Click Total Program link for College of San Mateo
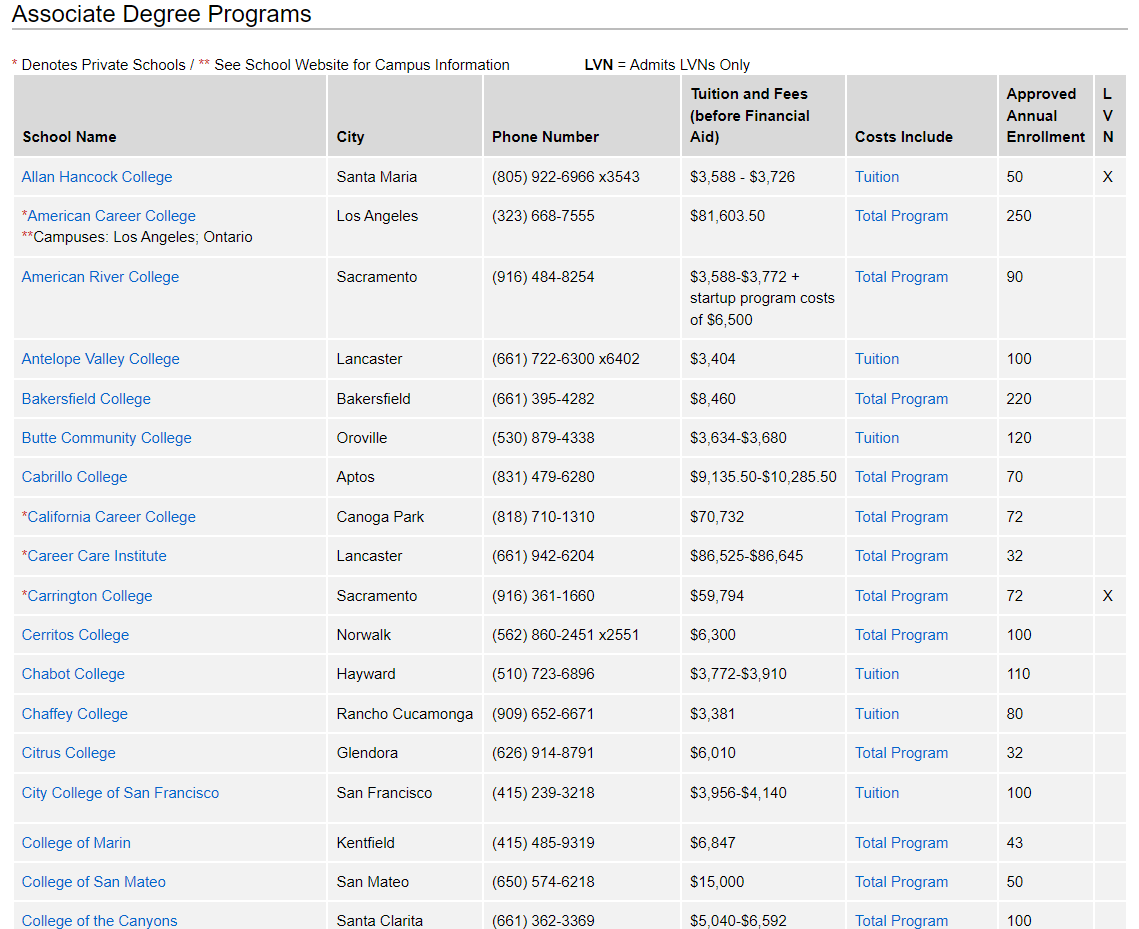This screenshot has width=1139, height=929. (901, 882)
